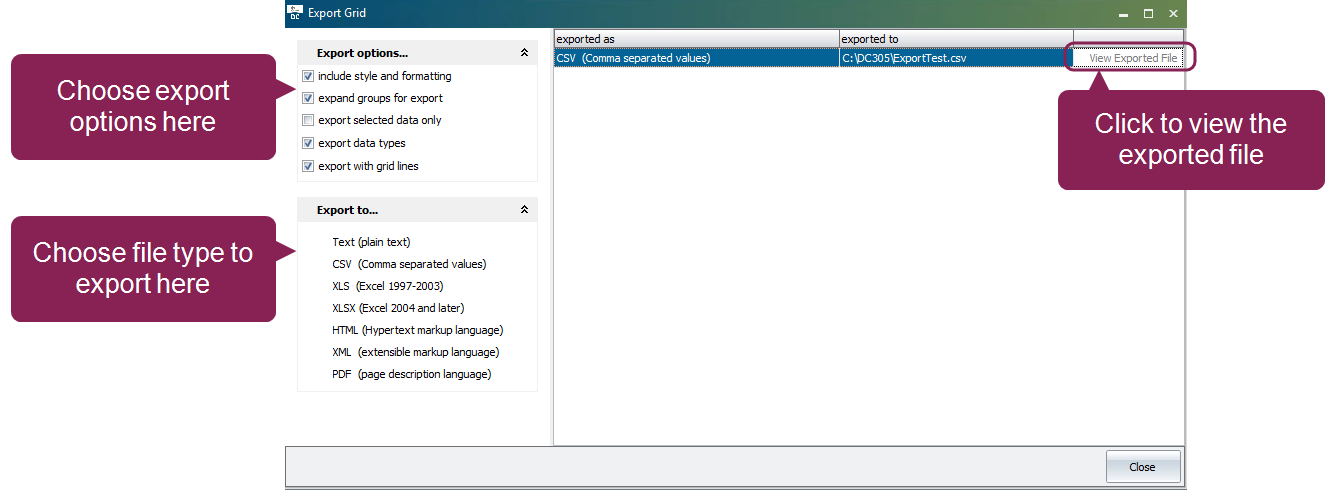Screen dimensions: 1337x490
Task: Collapse the Export to panel chevron
Action: tap(524, 210)
